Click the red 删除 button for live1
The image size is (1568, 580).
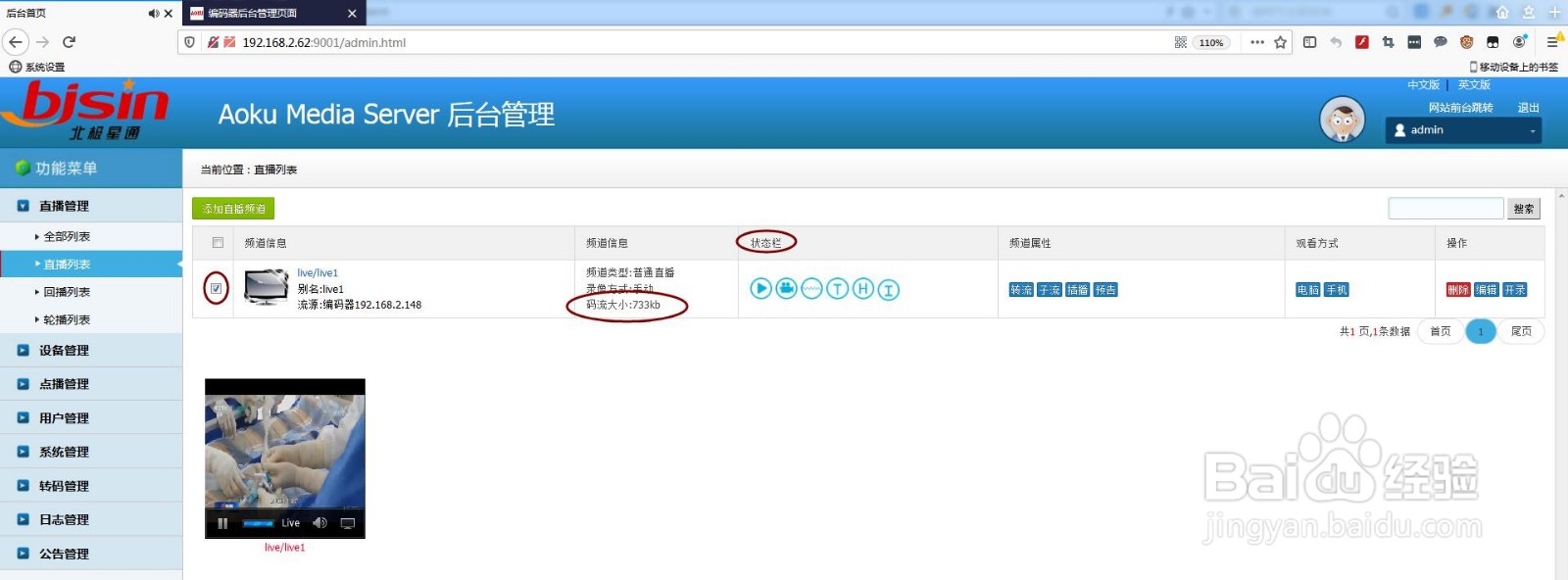pyautogui.click(x=1458, y=290)
